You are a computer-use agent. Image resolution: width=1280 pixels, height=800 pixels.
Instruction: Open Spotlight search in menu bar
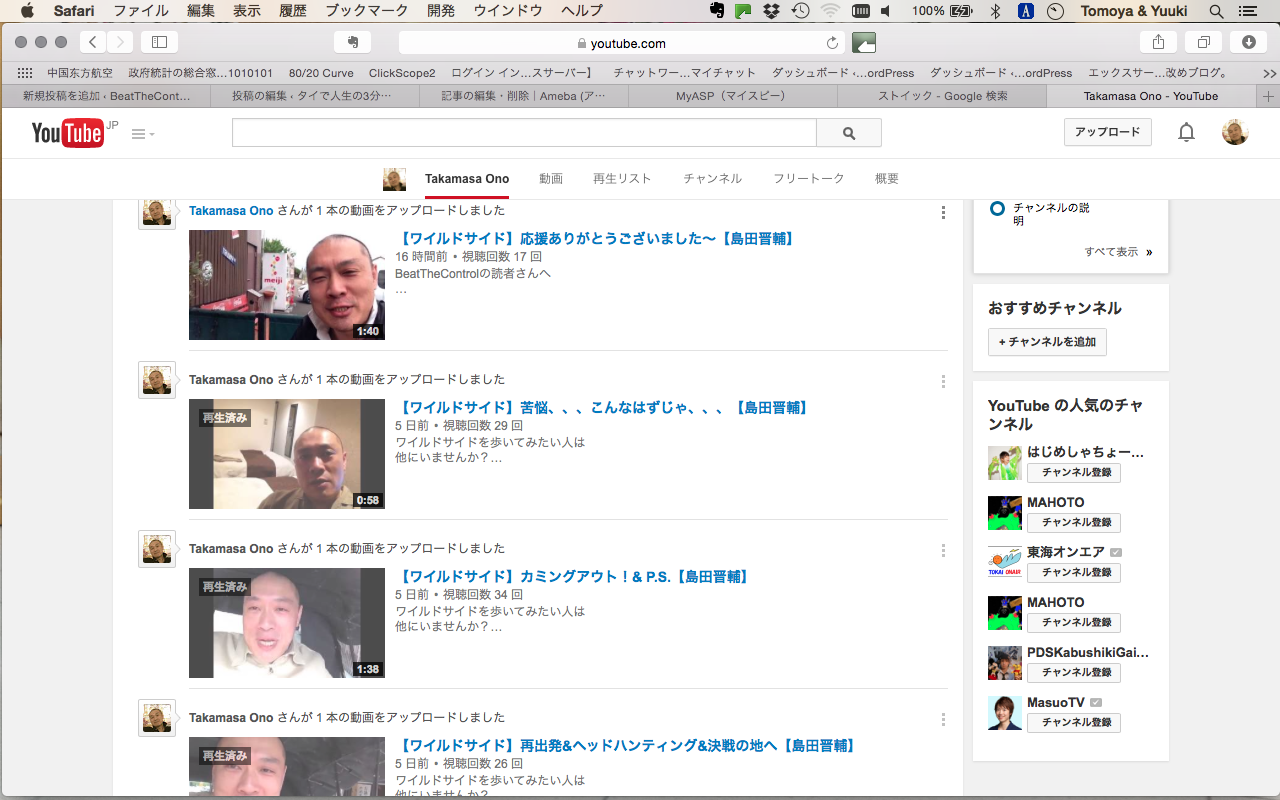(x=1216, y=11)
